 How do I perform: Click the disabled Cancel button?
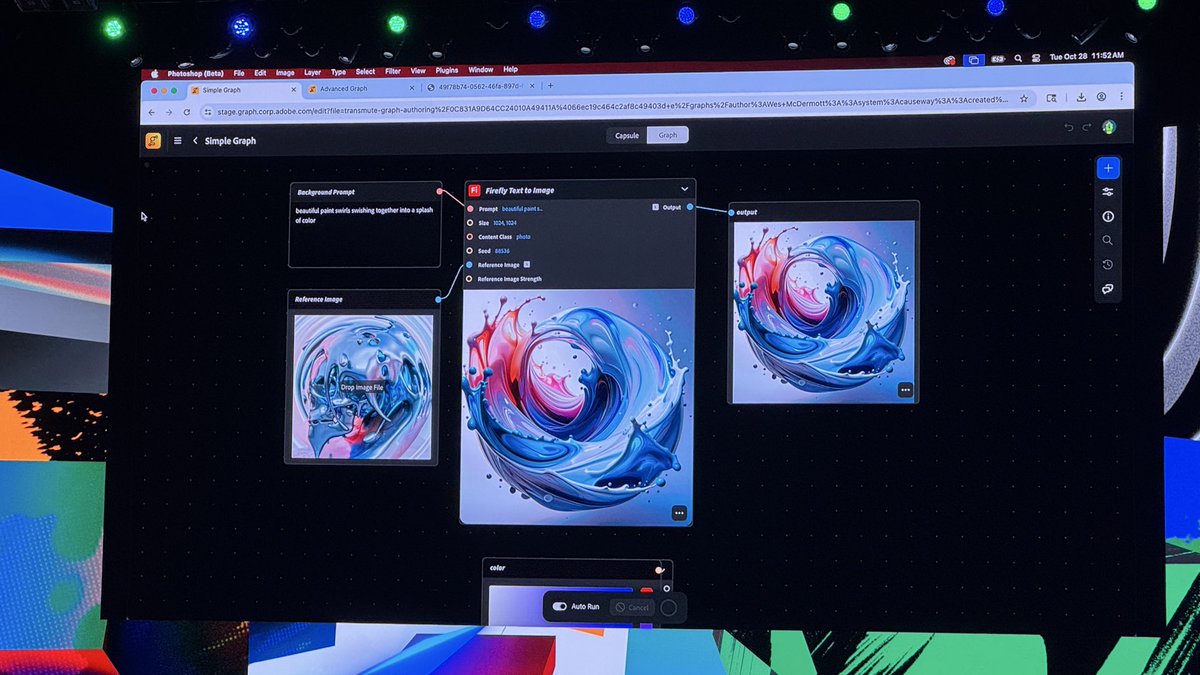click(x=632, y=607)
